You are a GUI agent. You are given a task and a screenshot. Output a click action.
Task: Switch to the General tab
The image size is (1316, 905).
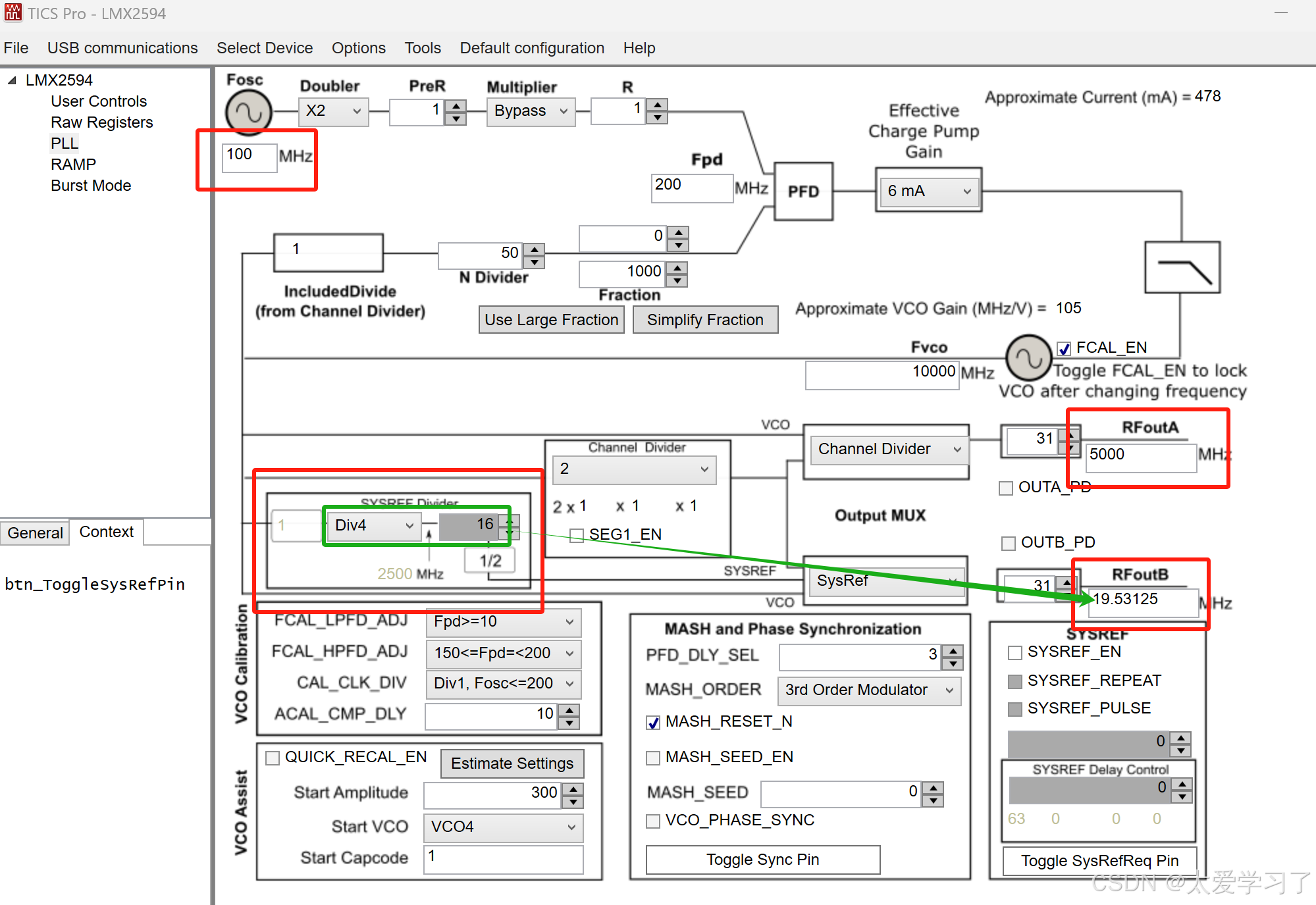tap(35, 532)
